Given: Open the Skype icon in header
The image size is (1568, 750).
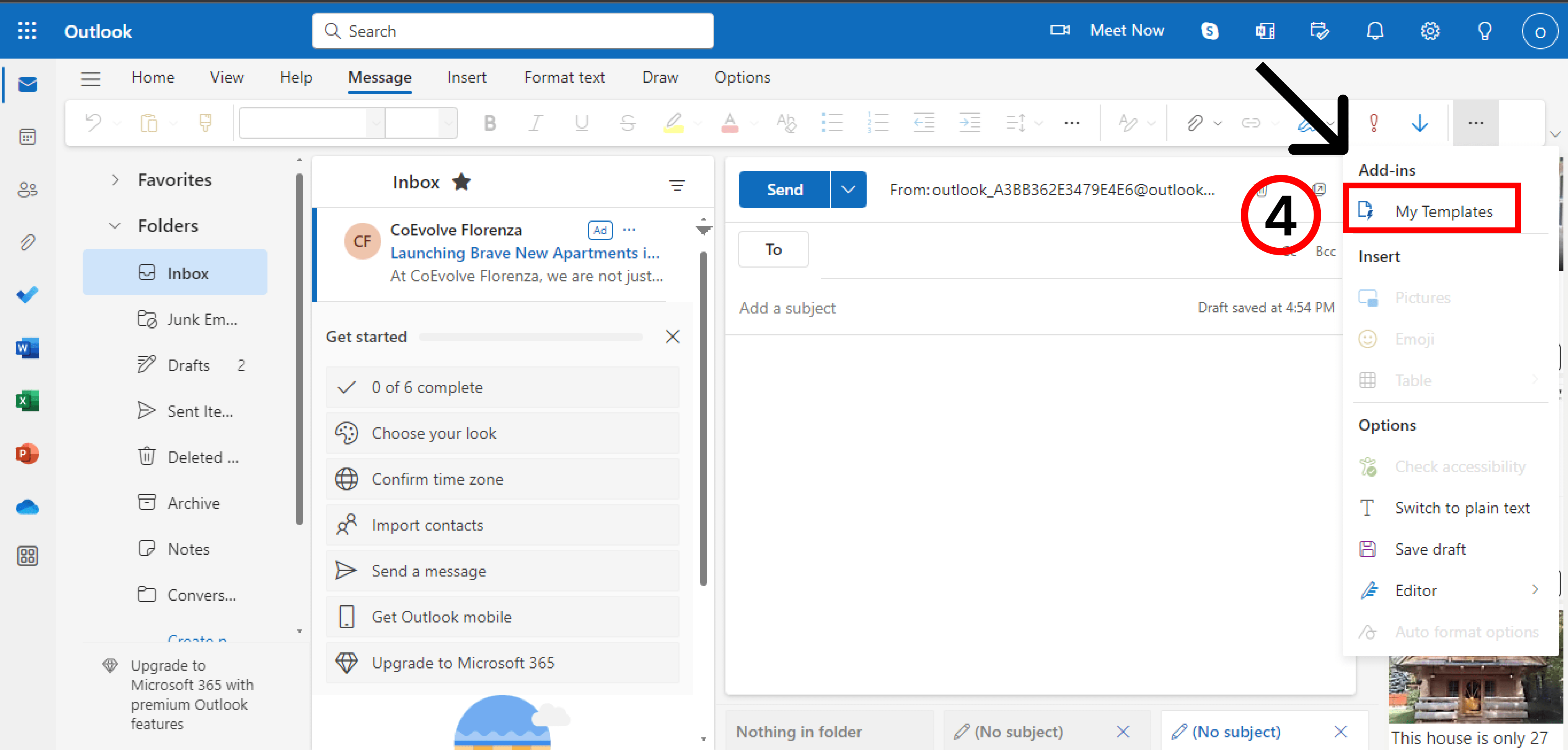Looking at the screenshot, I should [x=1209, y=31].
